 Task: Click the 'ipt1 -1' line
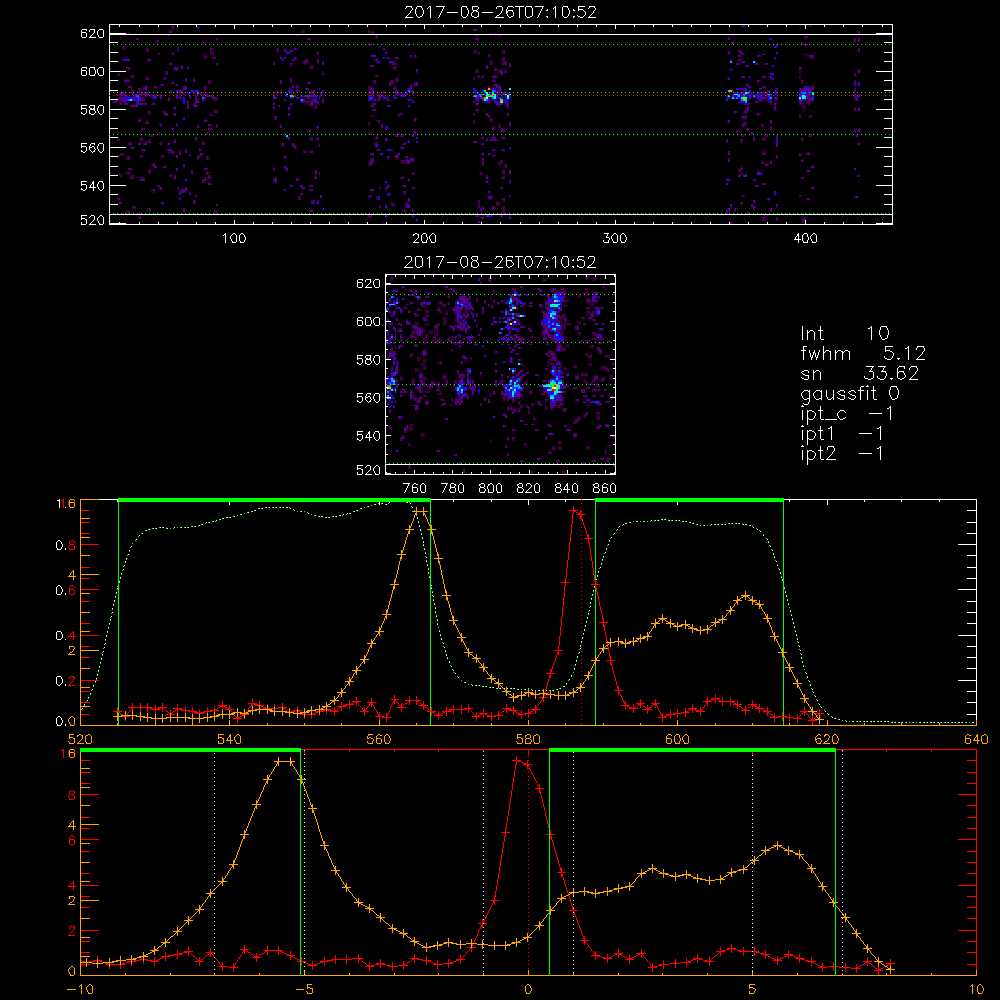(x=842, y=434)
